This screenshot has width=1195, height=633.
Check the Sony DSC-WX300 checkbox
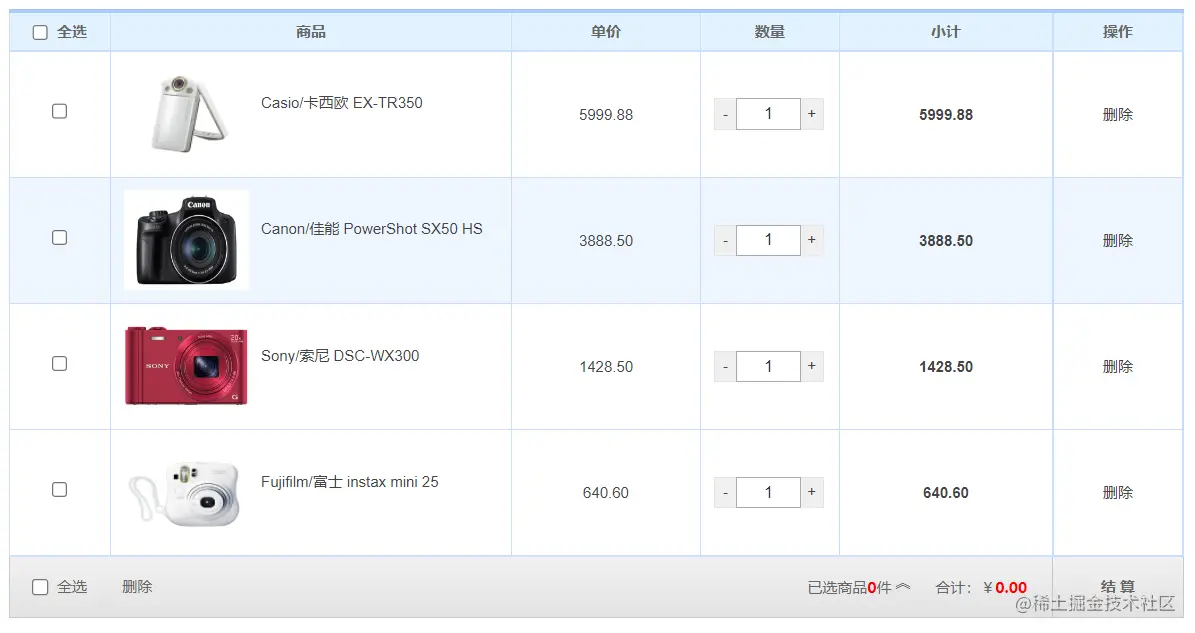pyautogui.click(x=59, y=365)
